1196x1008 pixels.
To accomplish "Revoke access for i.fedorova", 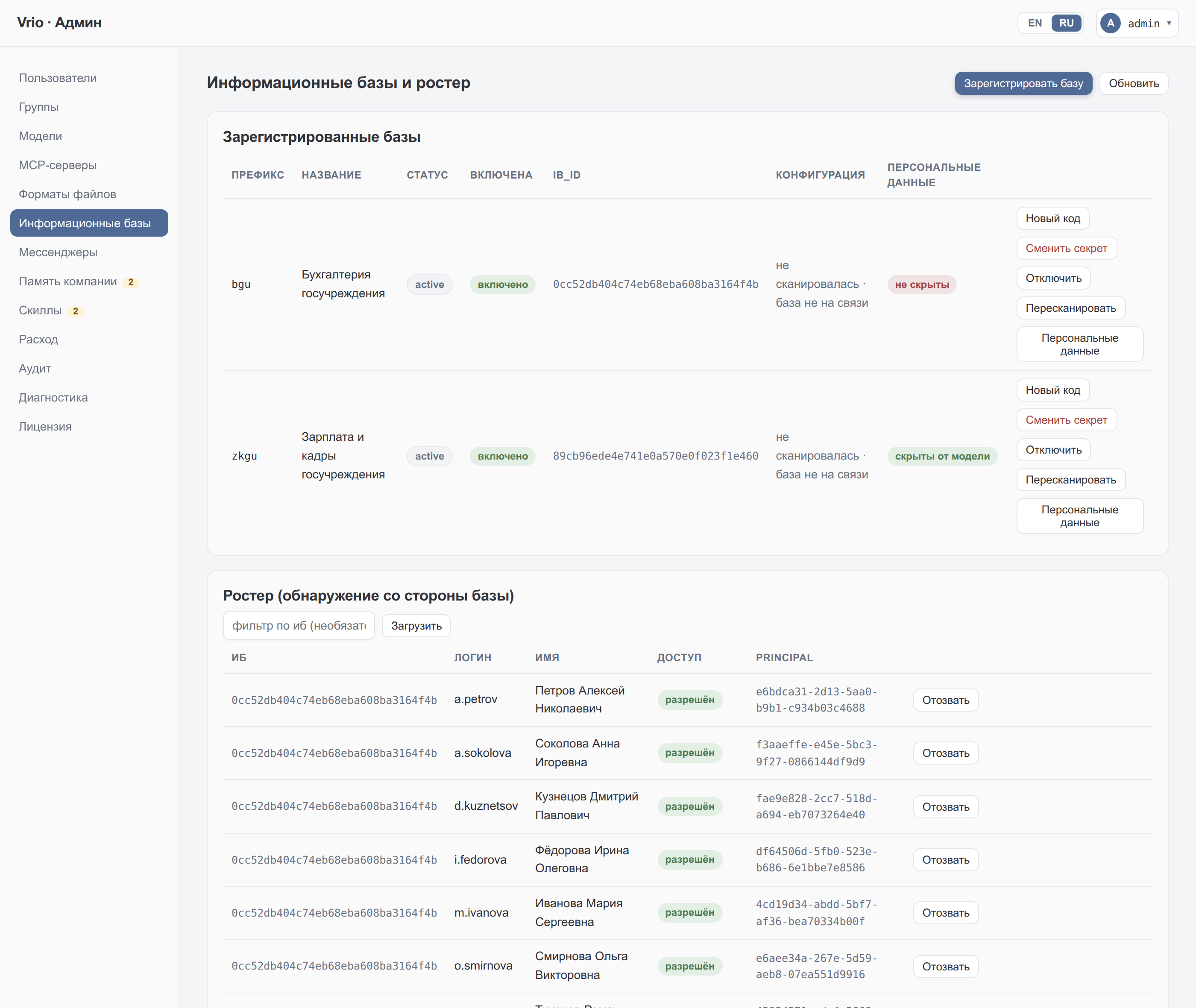I will pos(946,860).
